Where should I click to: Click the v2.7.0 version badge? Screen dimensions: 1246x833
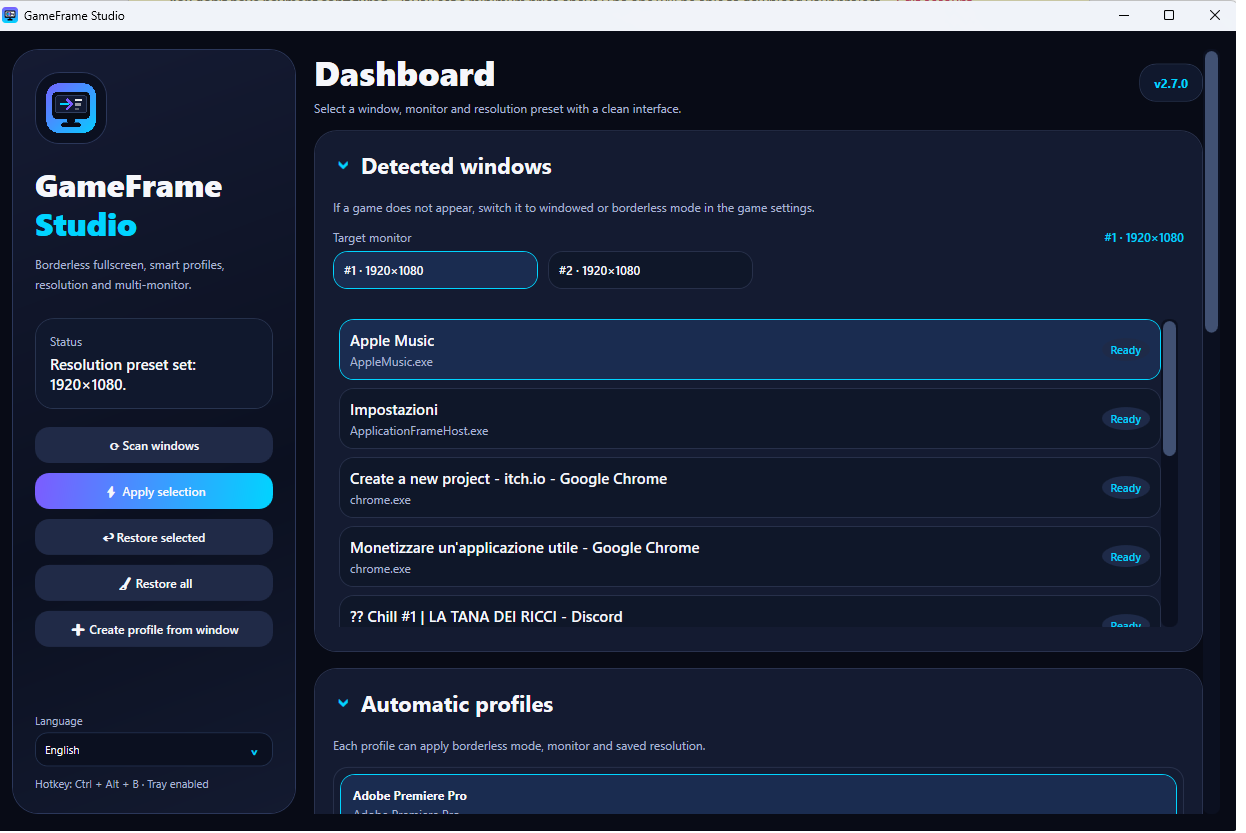1171,84
